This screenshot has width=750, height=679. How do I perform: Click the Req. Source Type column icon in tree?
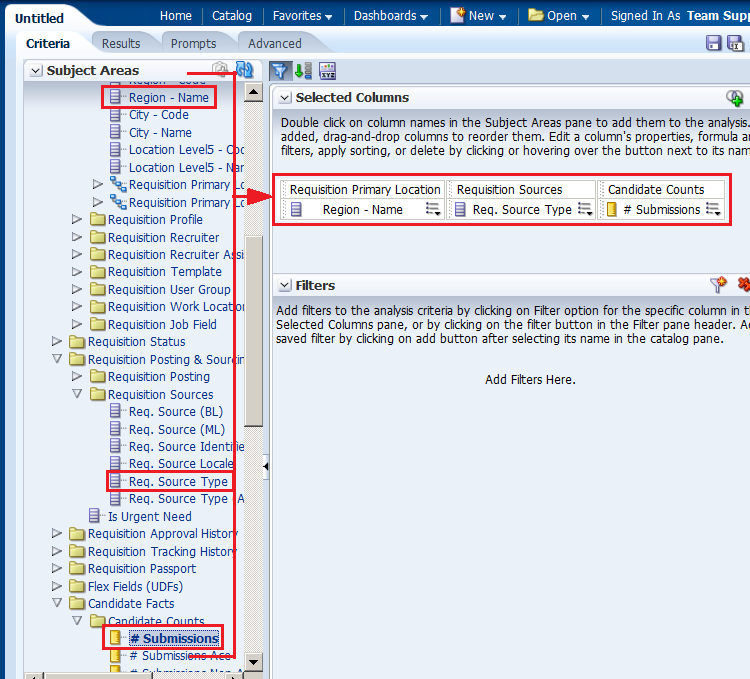click(115, 481)
